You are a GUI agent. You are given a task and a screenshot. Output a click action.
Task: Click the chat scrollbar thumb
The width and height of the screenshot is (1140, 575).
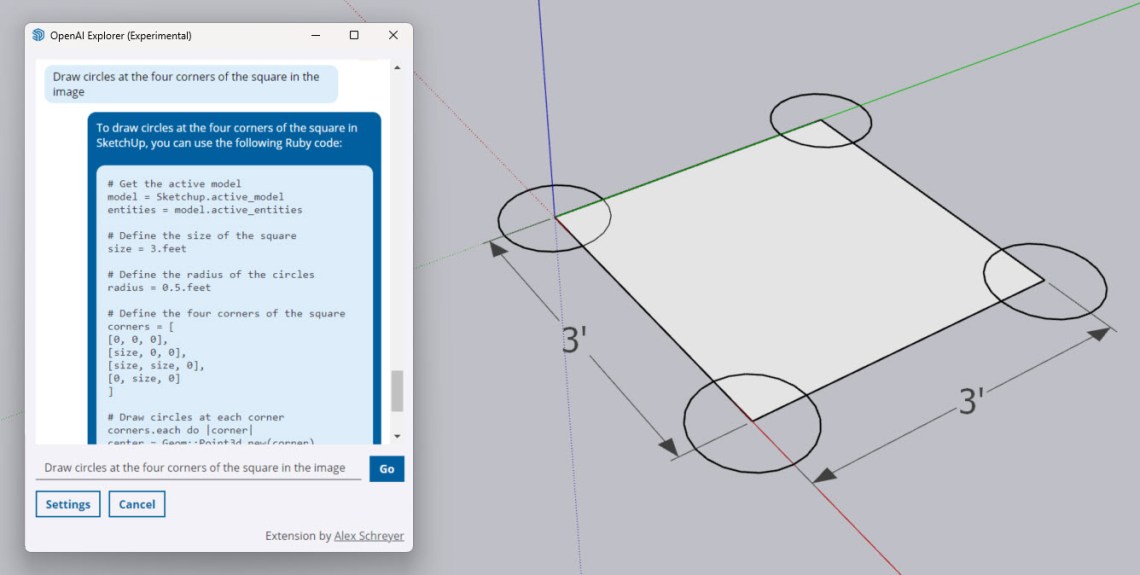pyautogui.click(x=397, y=390)
